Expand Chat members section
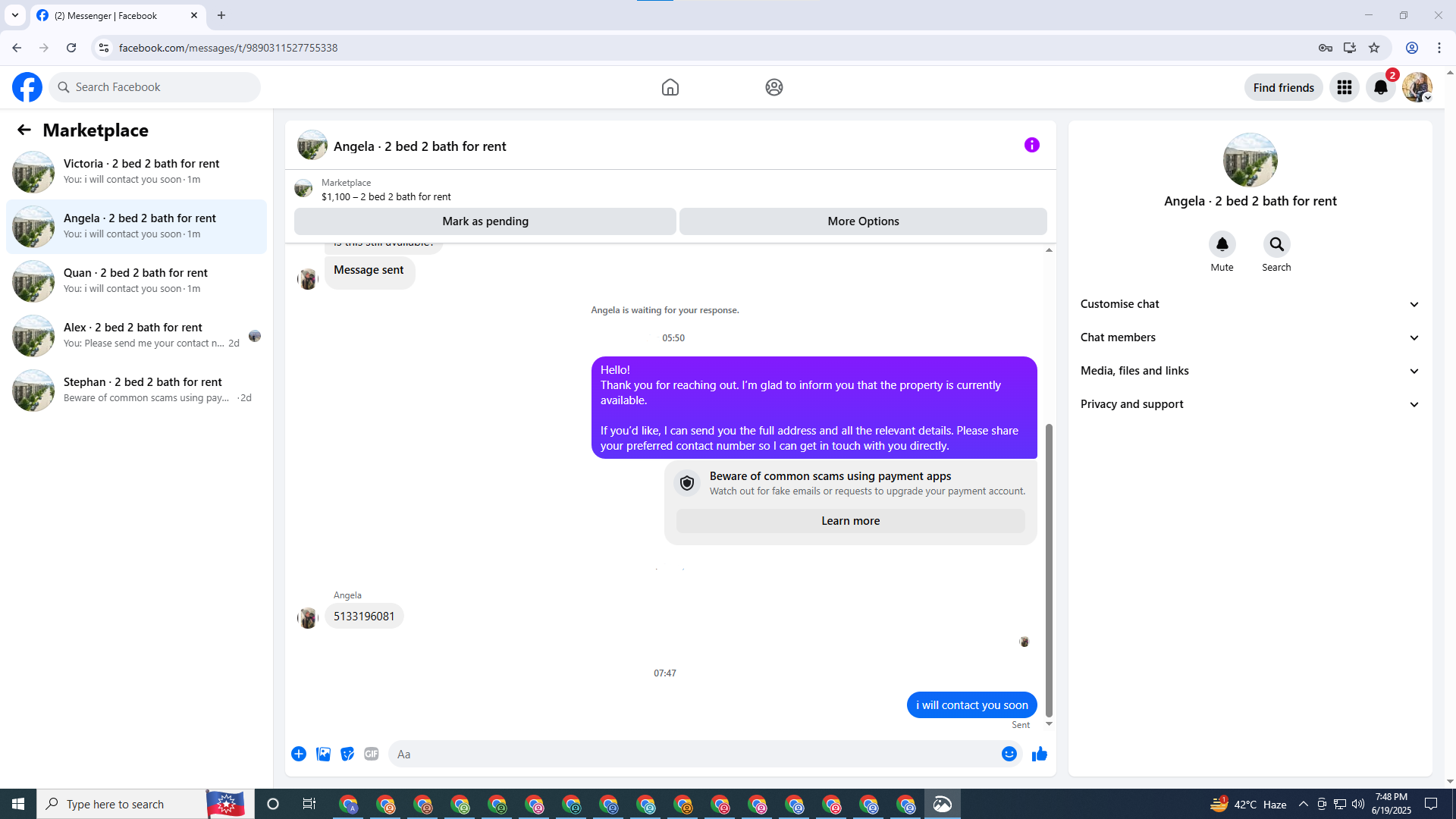The width and height of the screenshot is (1456, 819). (x=1250, y=337)
